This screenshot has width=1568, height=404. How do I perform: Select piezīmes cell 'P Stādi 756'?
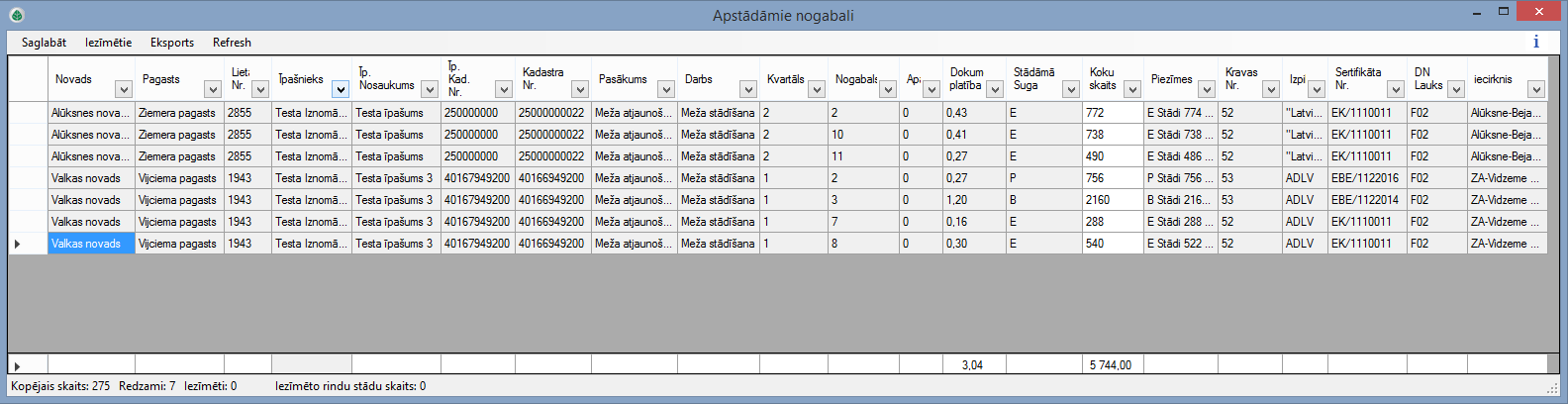(x=1180, y=178)
